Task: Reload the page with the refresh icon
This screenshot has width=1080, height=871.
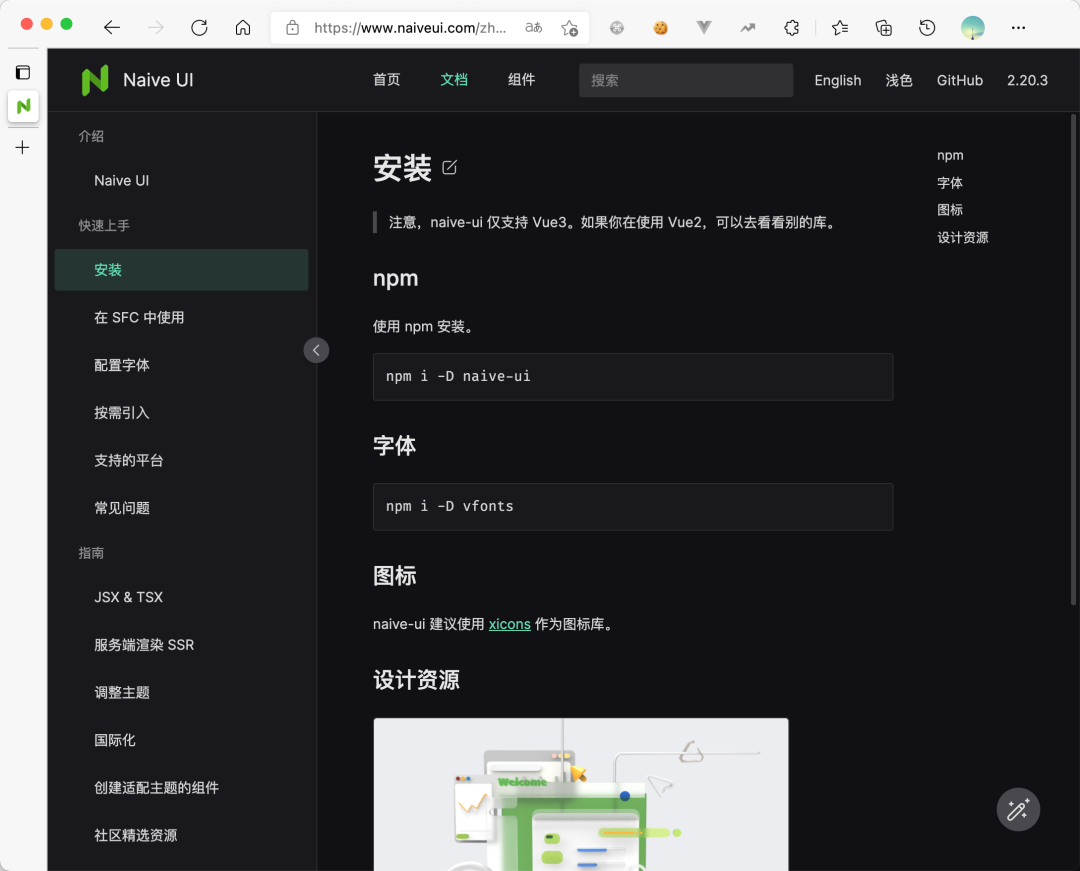Action: (199, 27)
